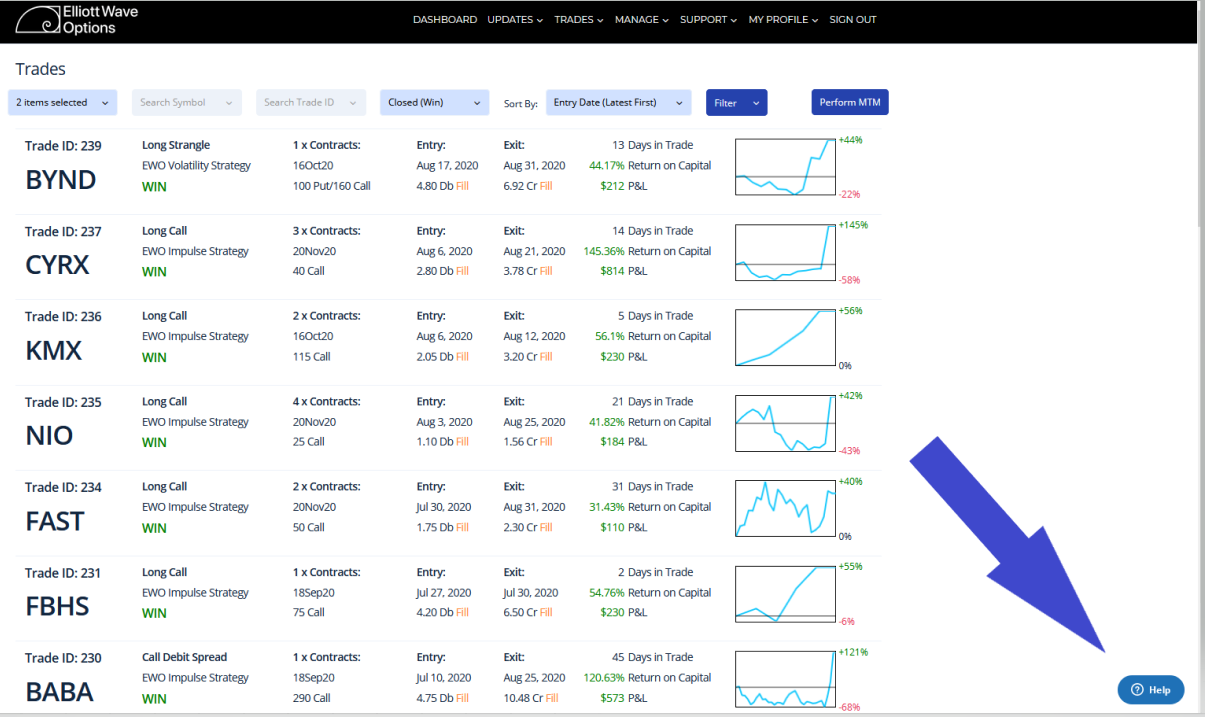
Task: Open the Support menu
Action: pyautogui.click(x=709, y=20)
